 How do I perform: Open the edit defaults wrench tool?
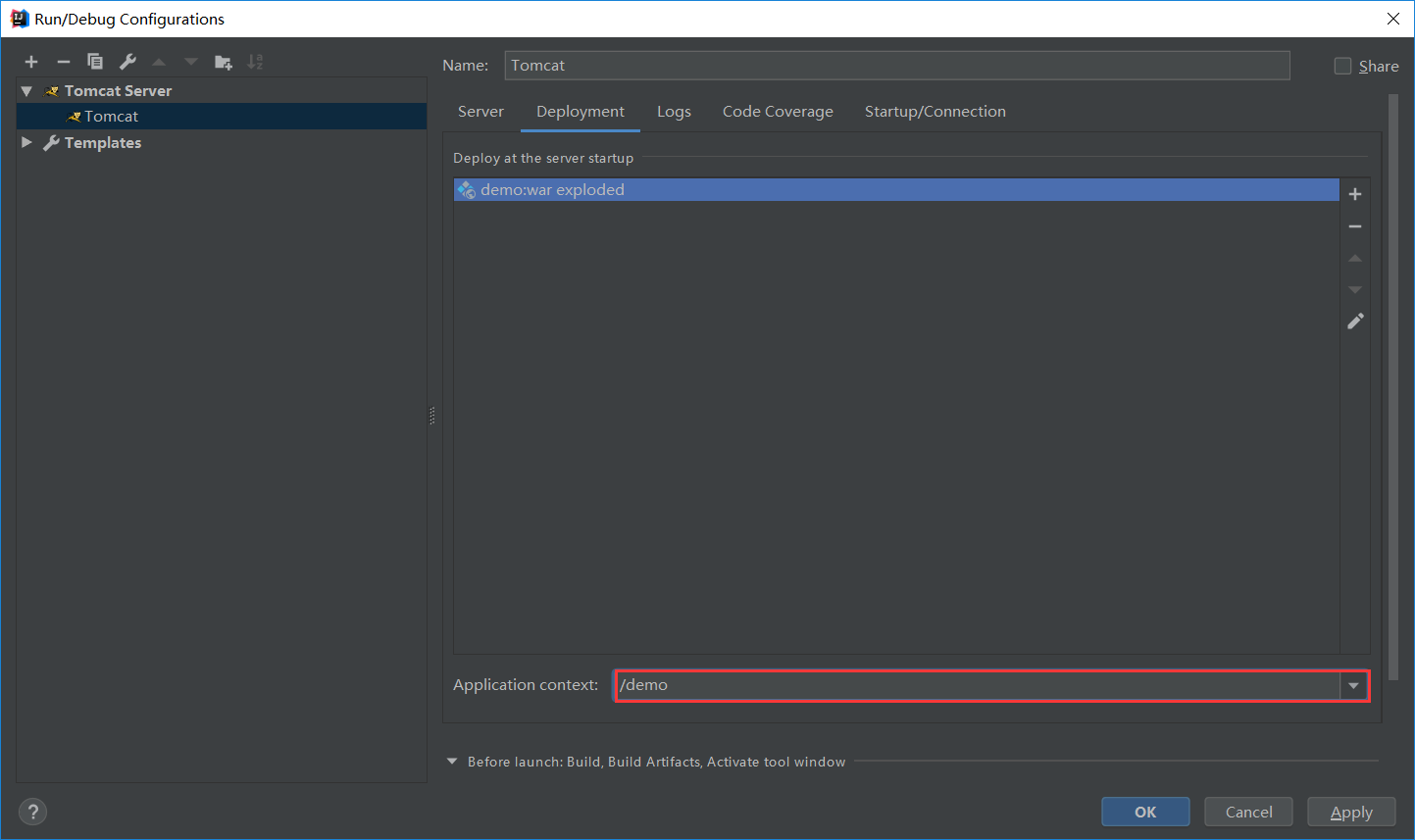point(127,62)
